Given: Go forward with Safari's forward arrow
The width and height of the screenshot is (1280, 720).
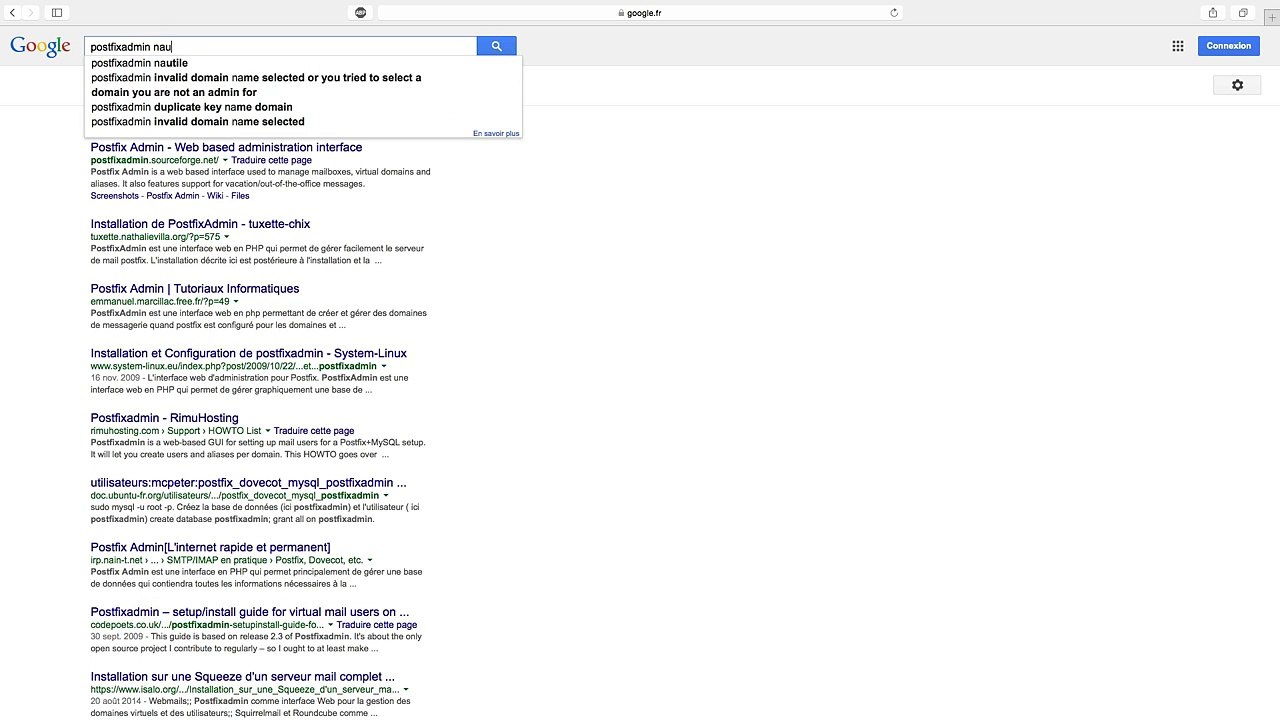Looking at the screenshot, I should 31,12.
